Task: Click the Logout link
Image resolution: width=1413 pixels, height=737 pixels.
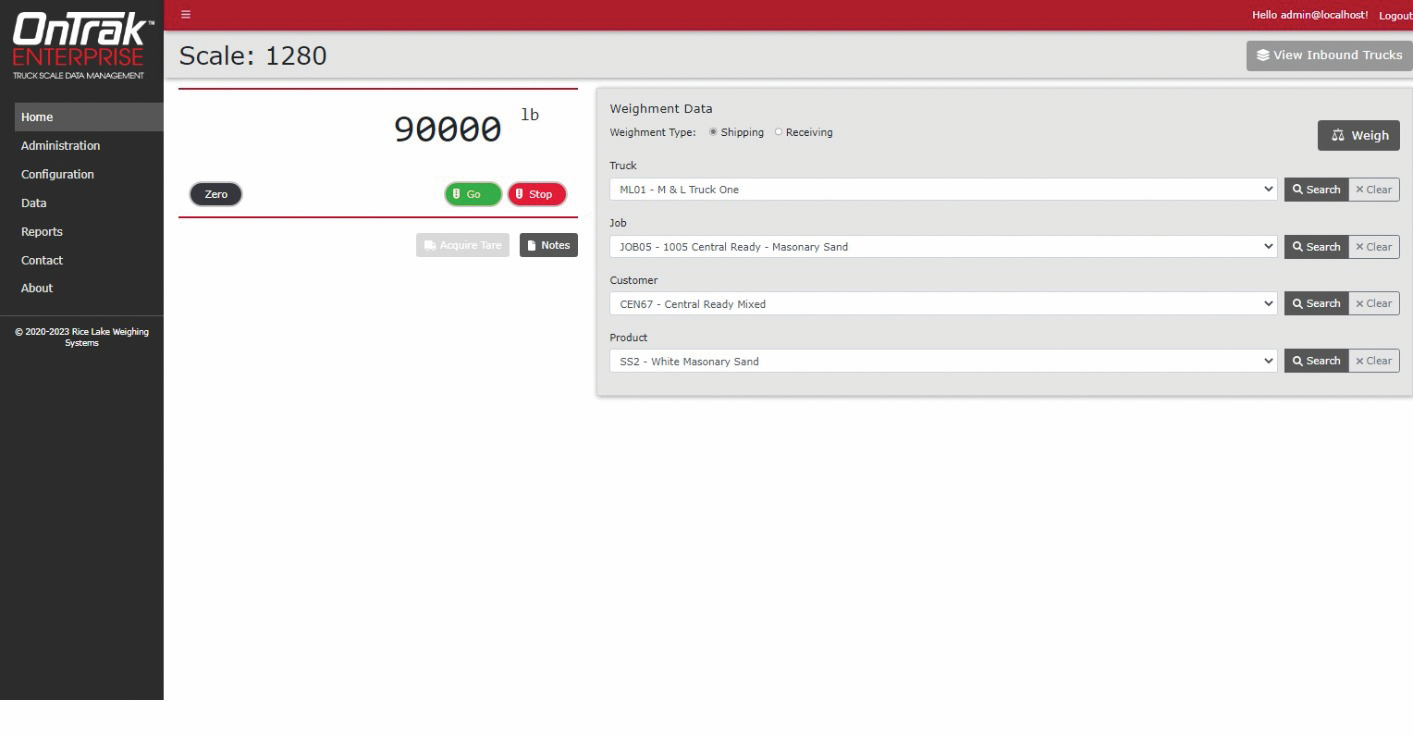Action: [1394, 15]
